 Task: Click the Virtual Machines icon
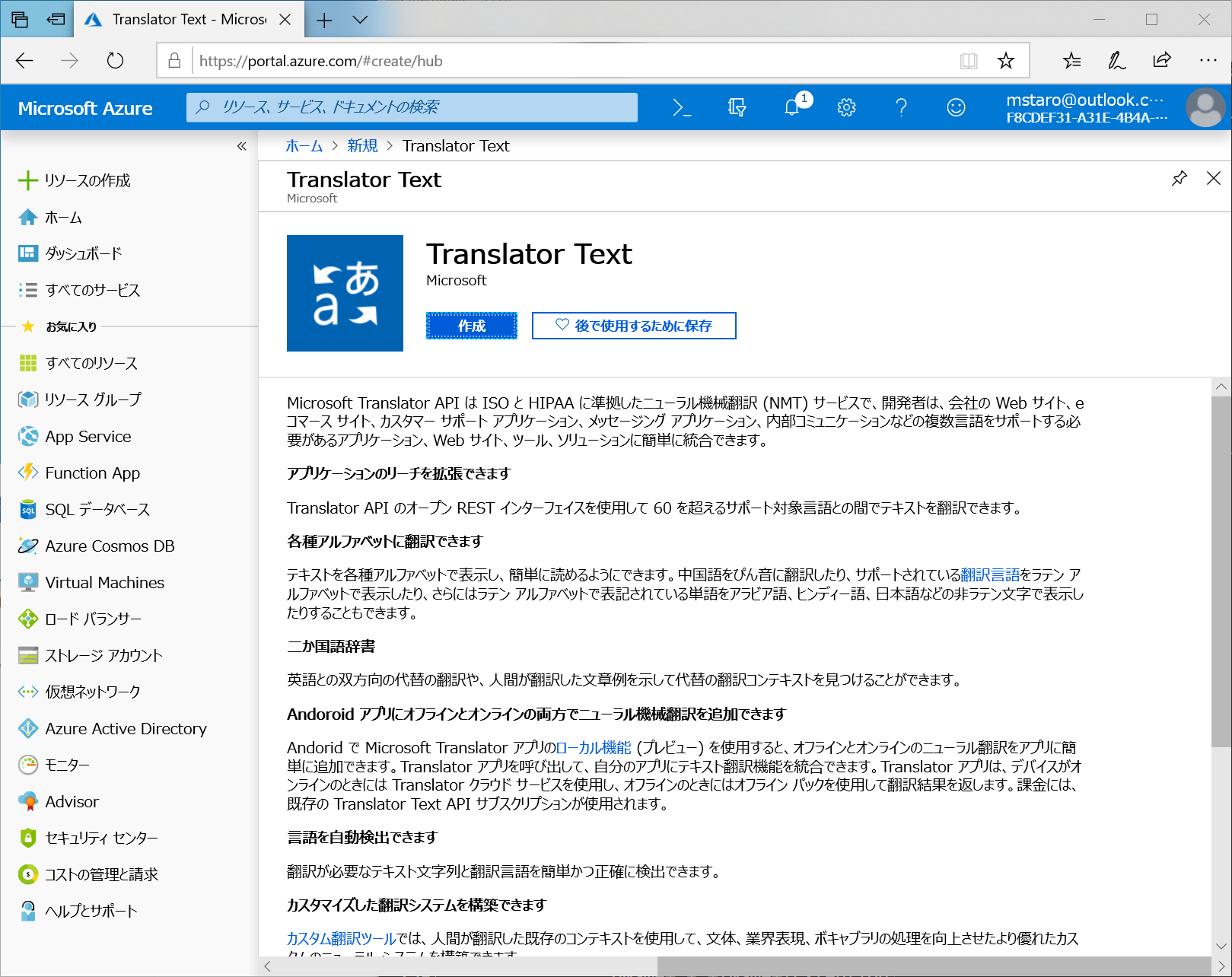pyautogui.click(x=28, y=582)
